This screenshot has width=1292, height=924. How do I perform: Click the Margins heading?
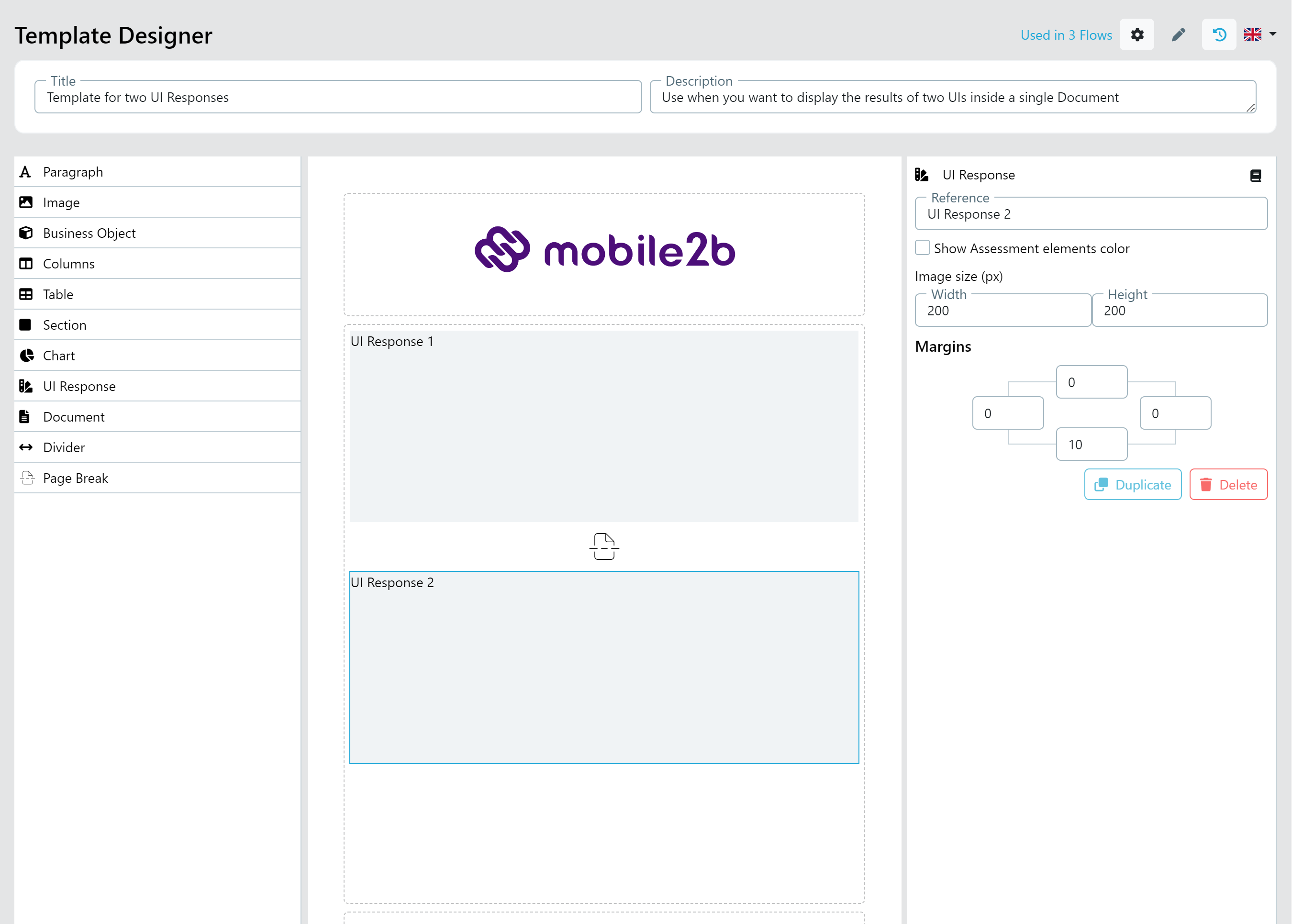[x=943, y=346]
